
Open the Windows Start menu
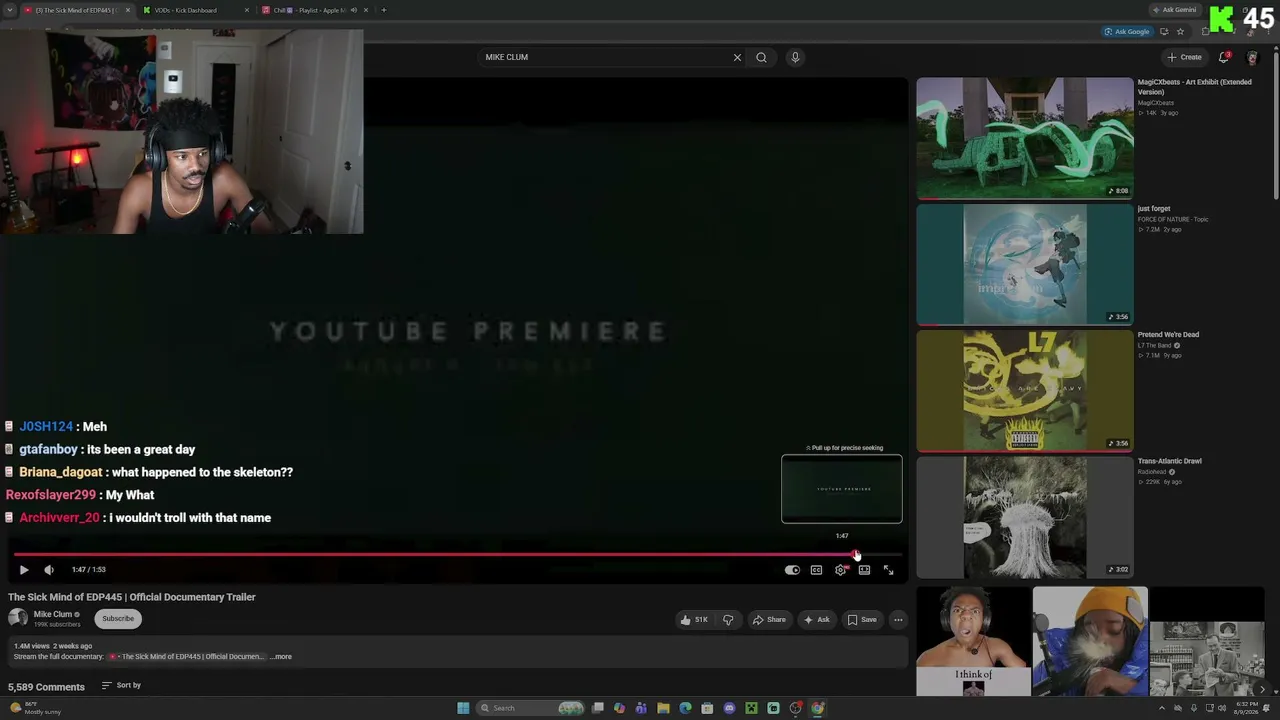[x=463, y=708]
